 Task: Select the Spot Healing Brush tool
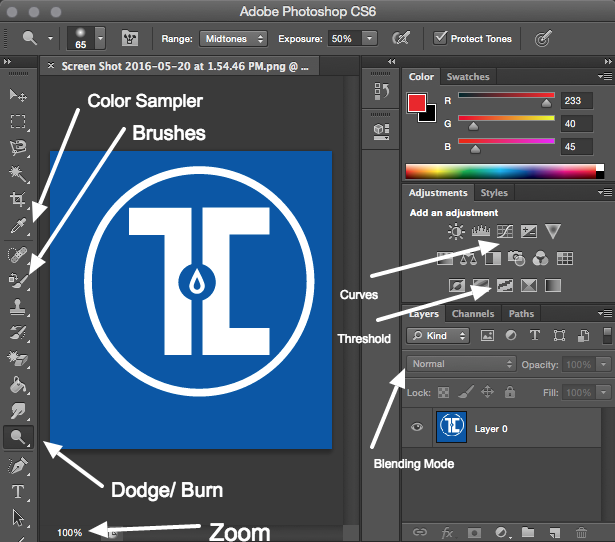(18, 255)
